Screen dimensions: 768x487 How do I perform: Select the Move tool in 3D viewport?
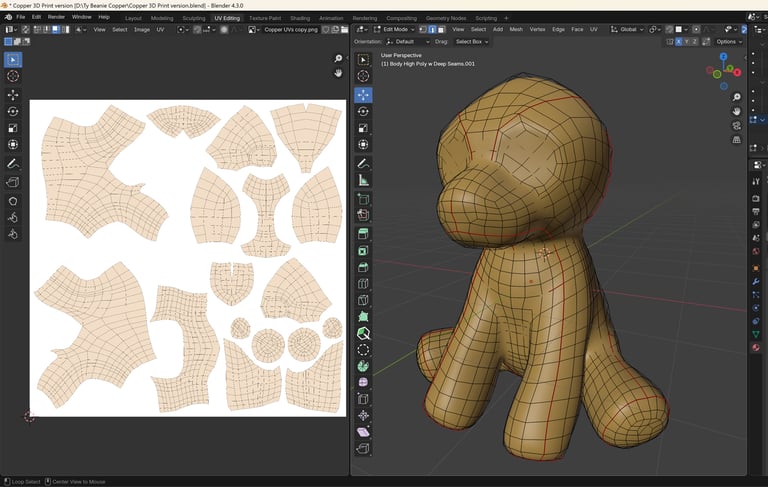pyautogui.click(x=363, y=94)
